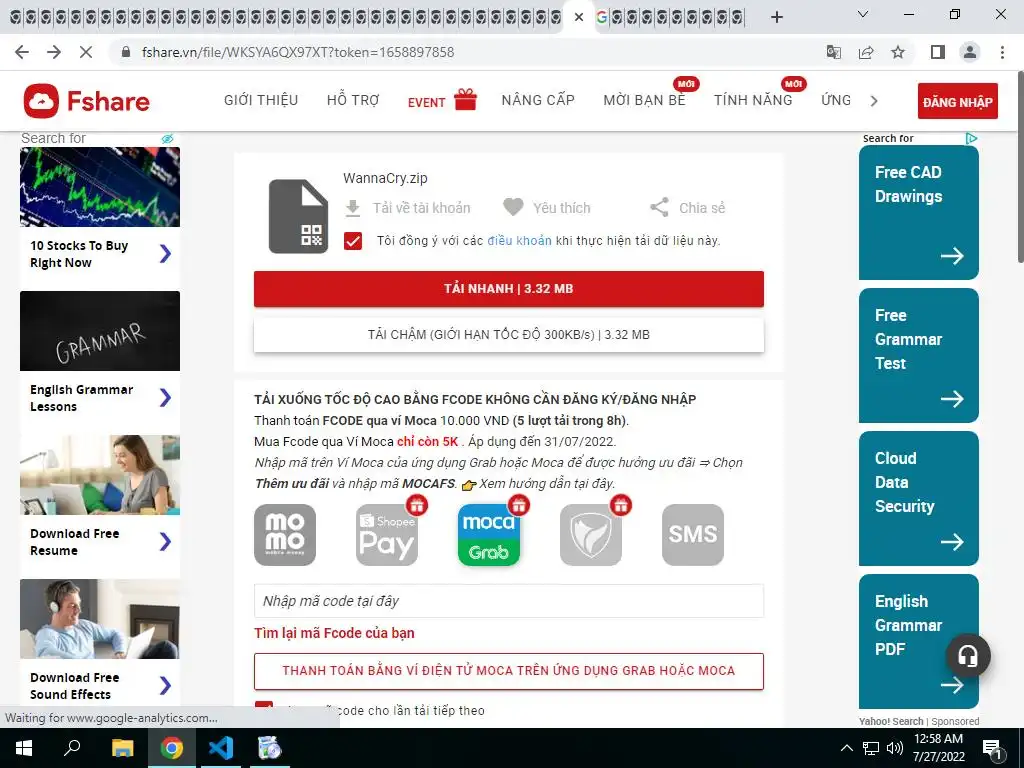The width and height of the screenshot is (1024, 768).
Task: Open 10 Stocks To Buy chevron
Action: pos(165,253)
